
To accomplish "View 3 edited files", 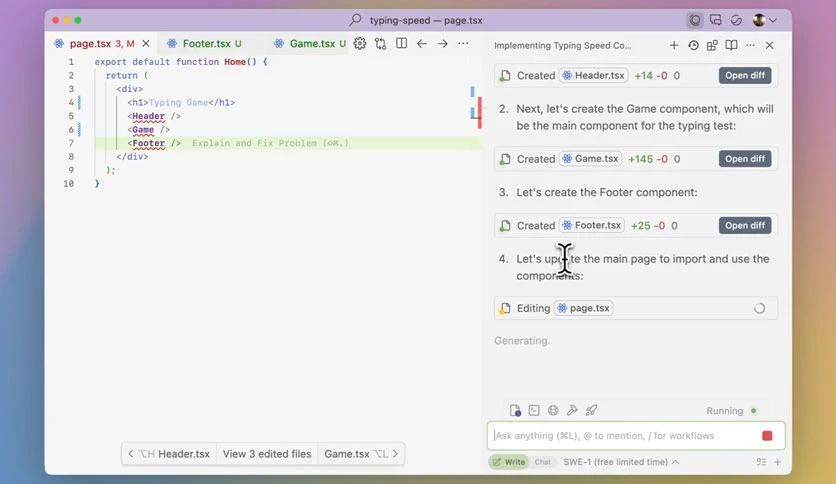I will click(267, 454).
